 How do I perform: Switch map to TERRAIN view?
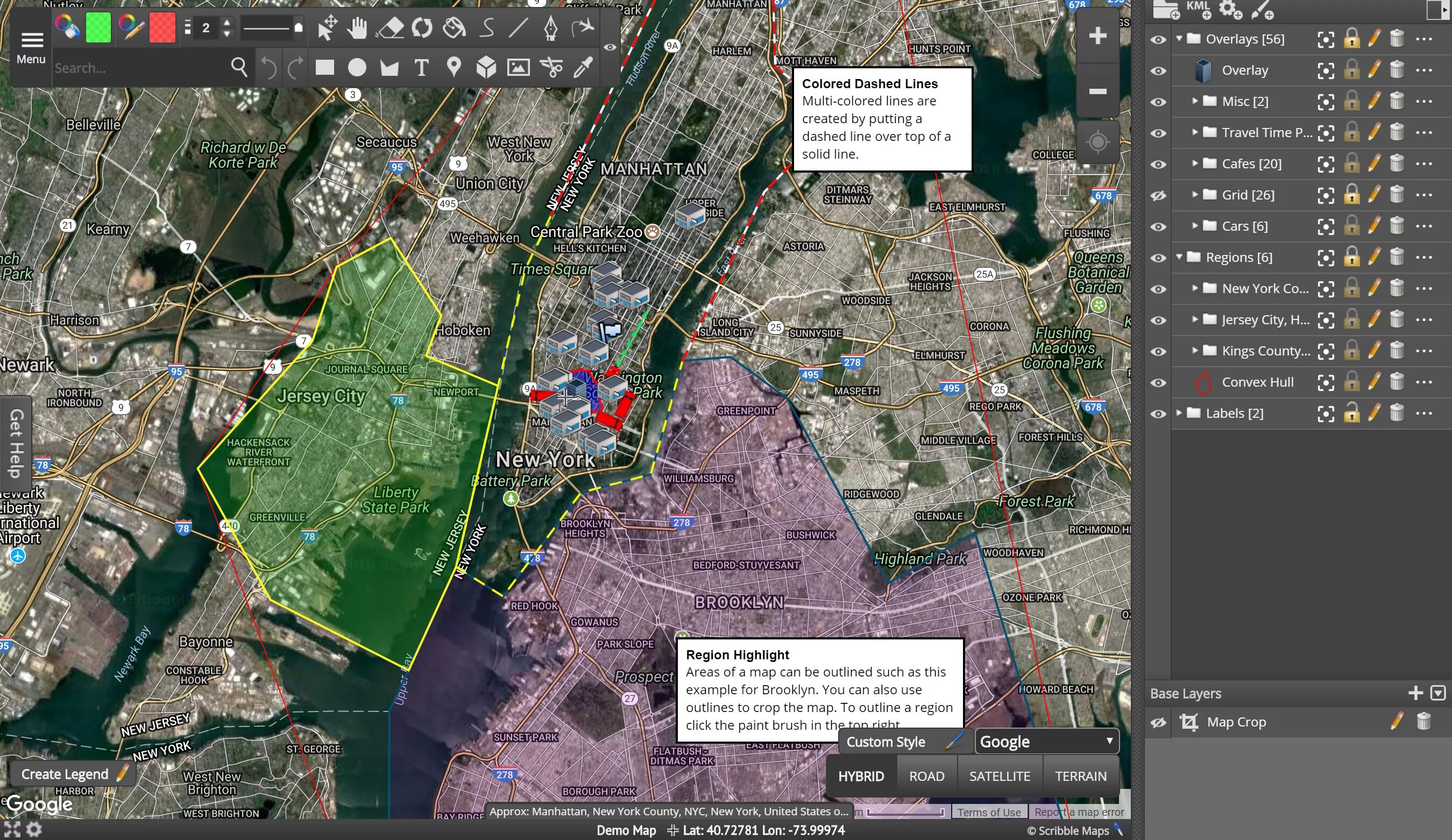point(1080,776)
